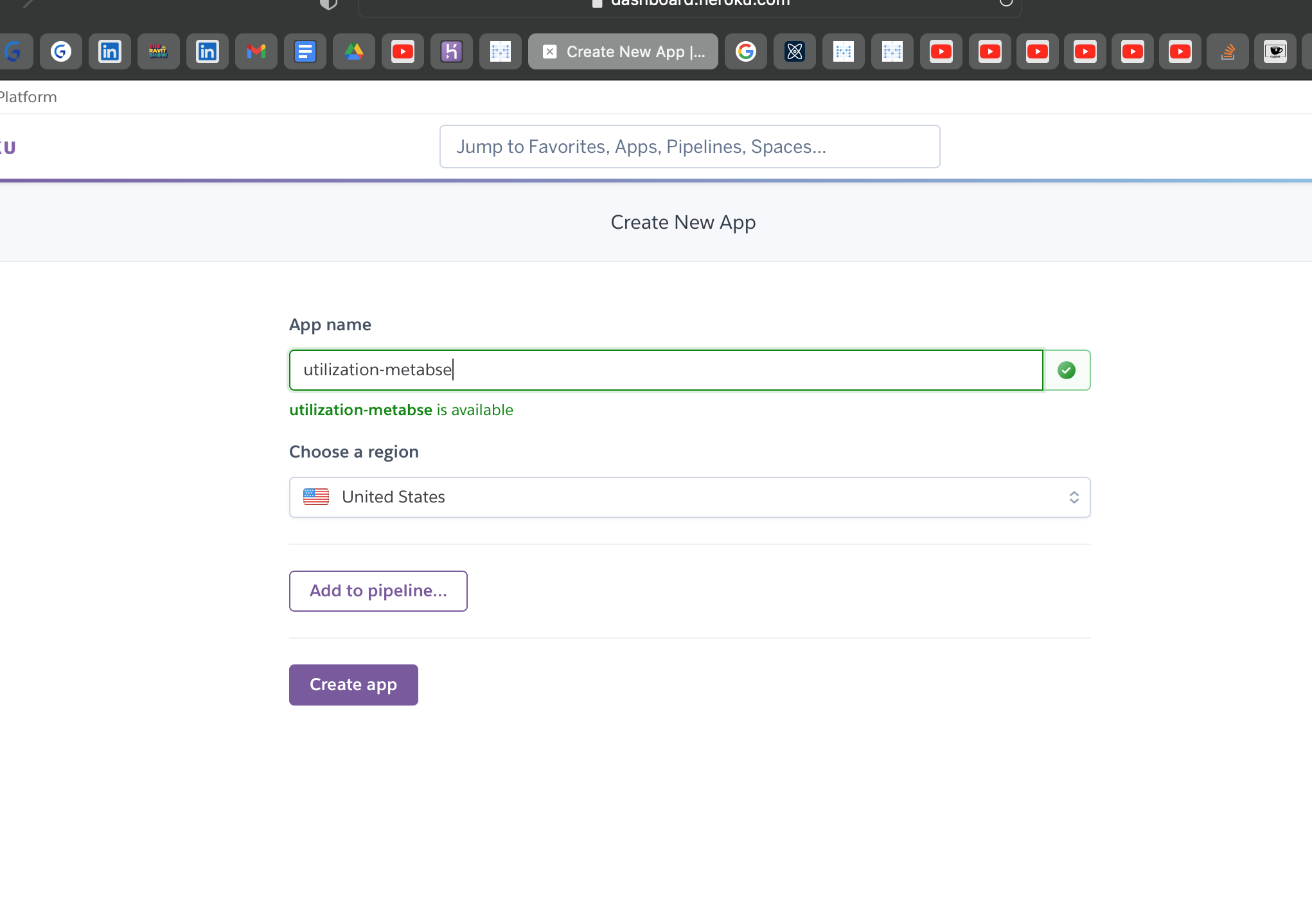Toggle the pipeline assignment option
This screenshot has height=924, width=1312.
pos(378,590)
